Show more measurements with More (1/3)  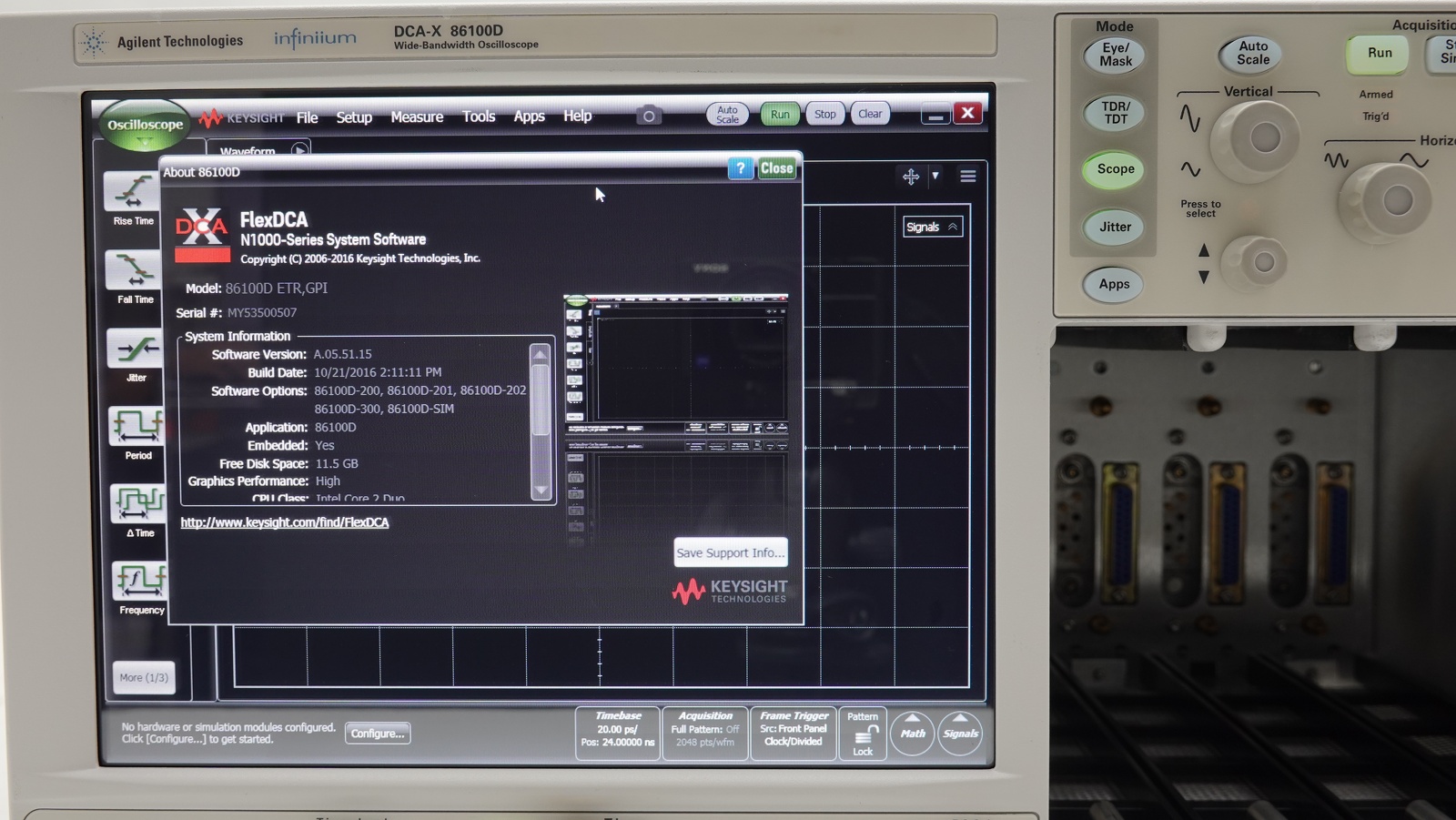[144, 677]
